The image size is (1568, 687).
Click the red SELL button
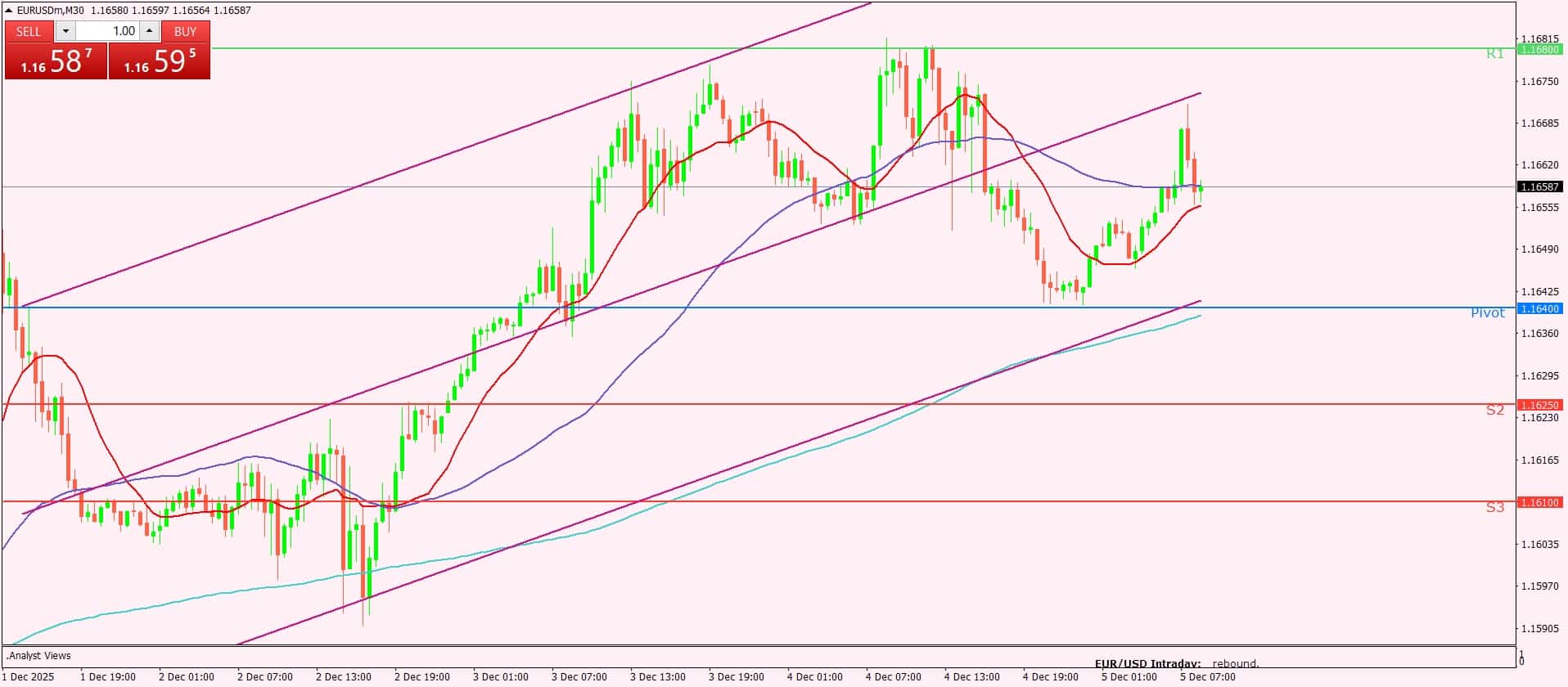(29, 31)
